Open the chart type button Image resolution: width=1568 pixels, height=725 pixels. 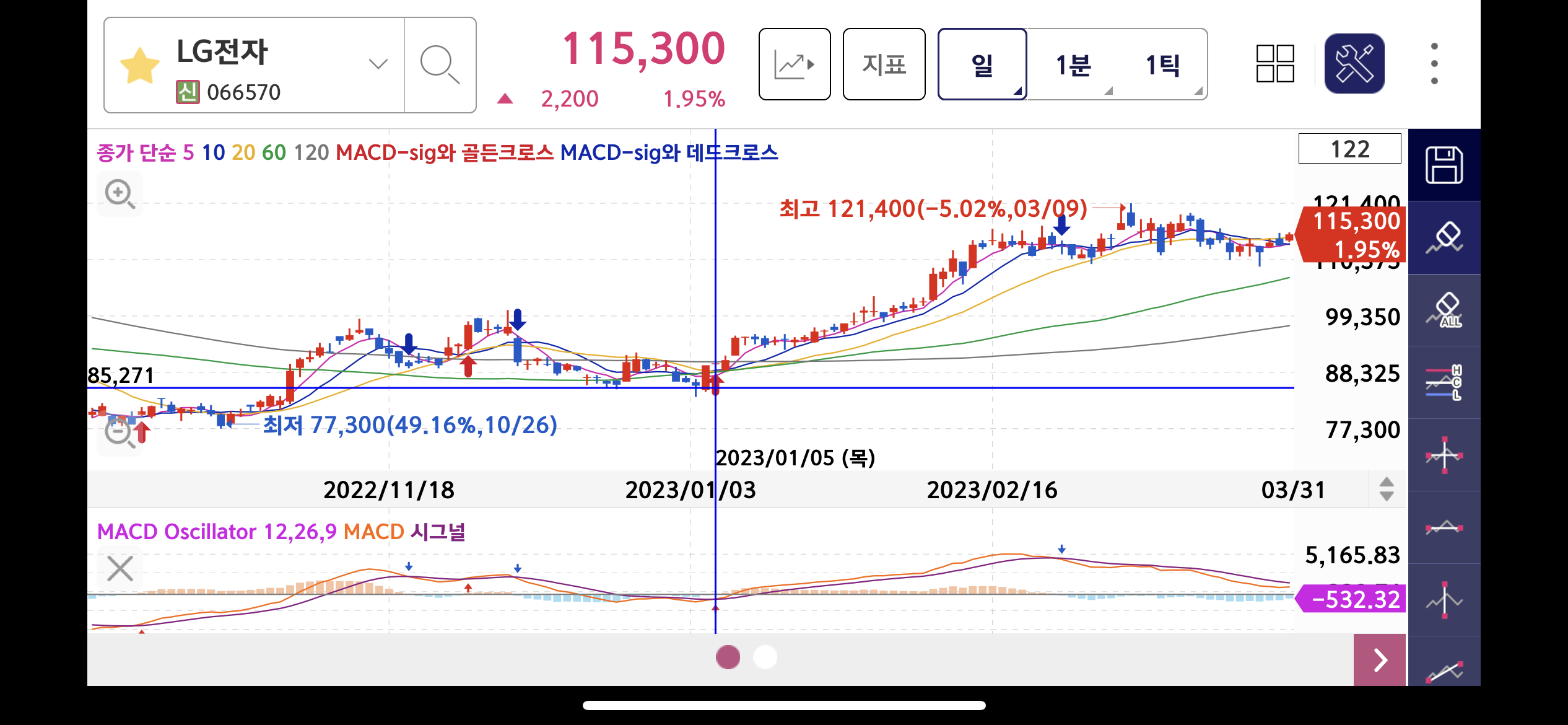point(794,64)
